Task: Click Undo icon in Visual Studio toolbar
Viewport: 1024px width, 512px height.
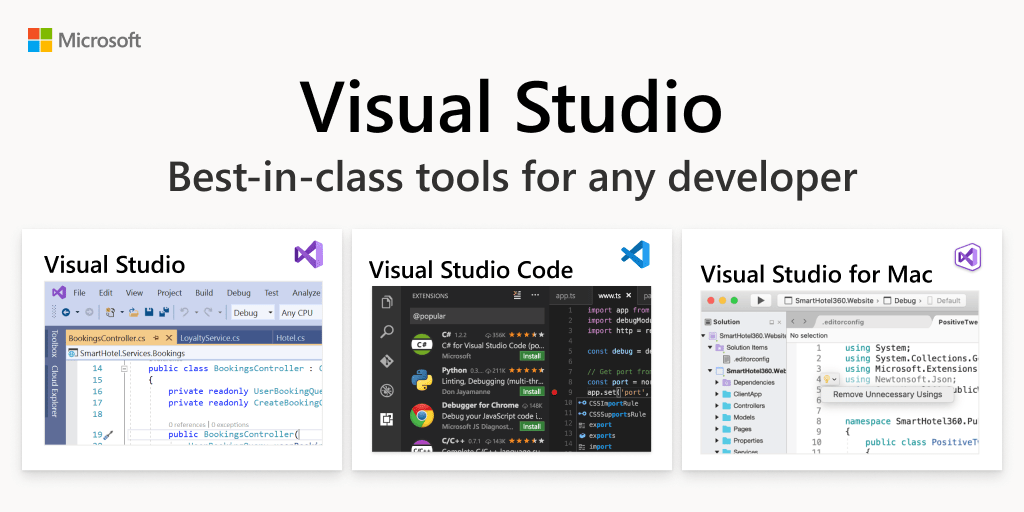Action: point(184,312)
